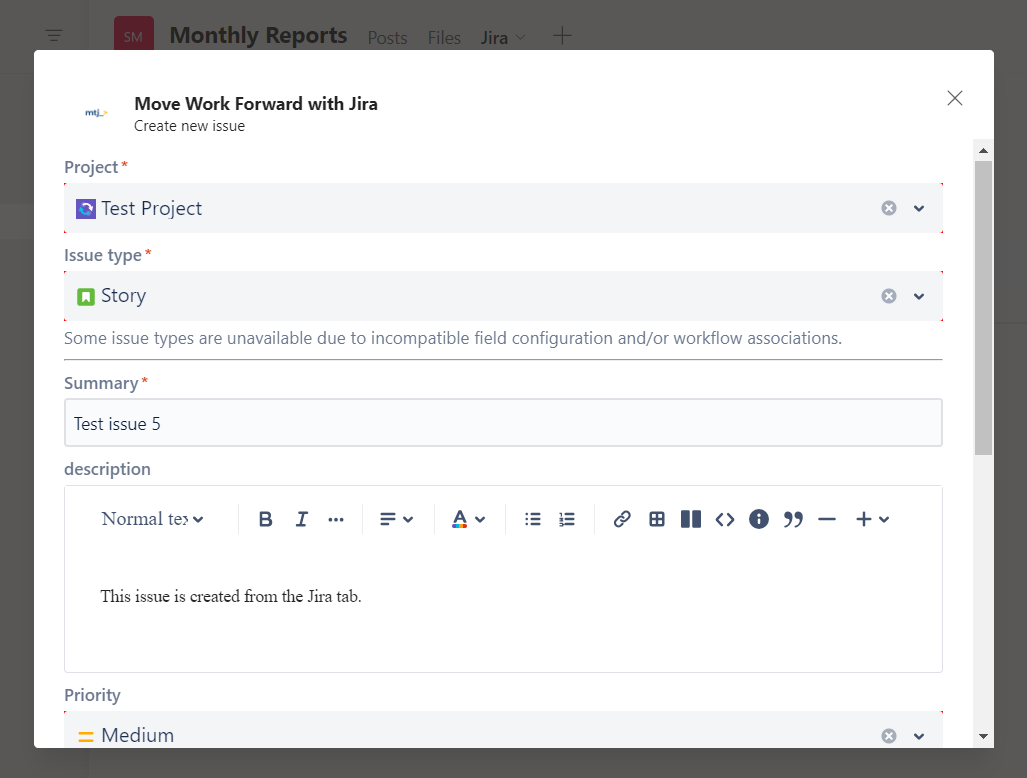
Task: Insert a bullet list in description
Action: click(533, 519)
